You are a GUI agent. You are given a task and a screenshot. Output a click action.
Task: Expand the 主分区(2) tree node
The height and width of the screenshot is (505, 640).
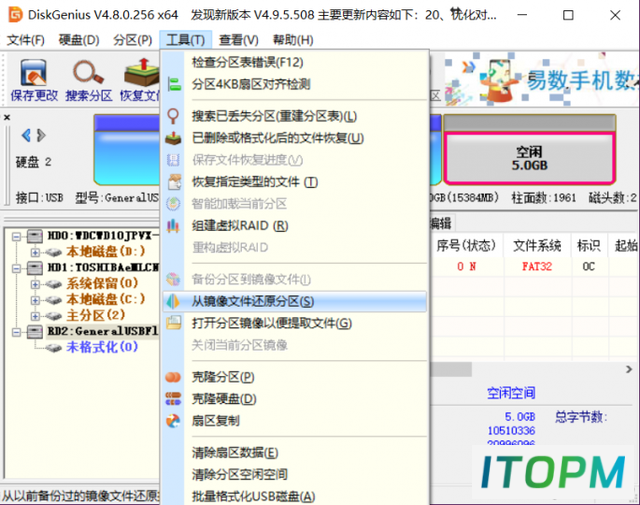[35, 316]
